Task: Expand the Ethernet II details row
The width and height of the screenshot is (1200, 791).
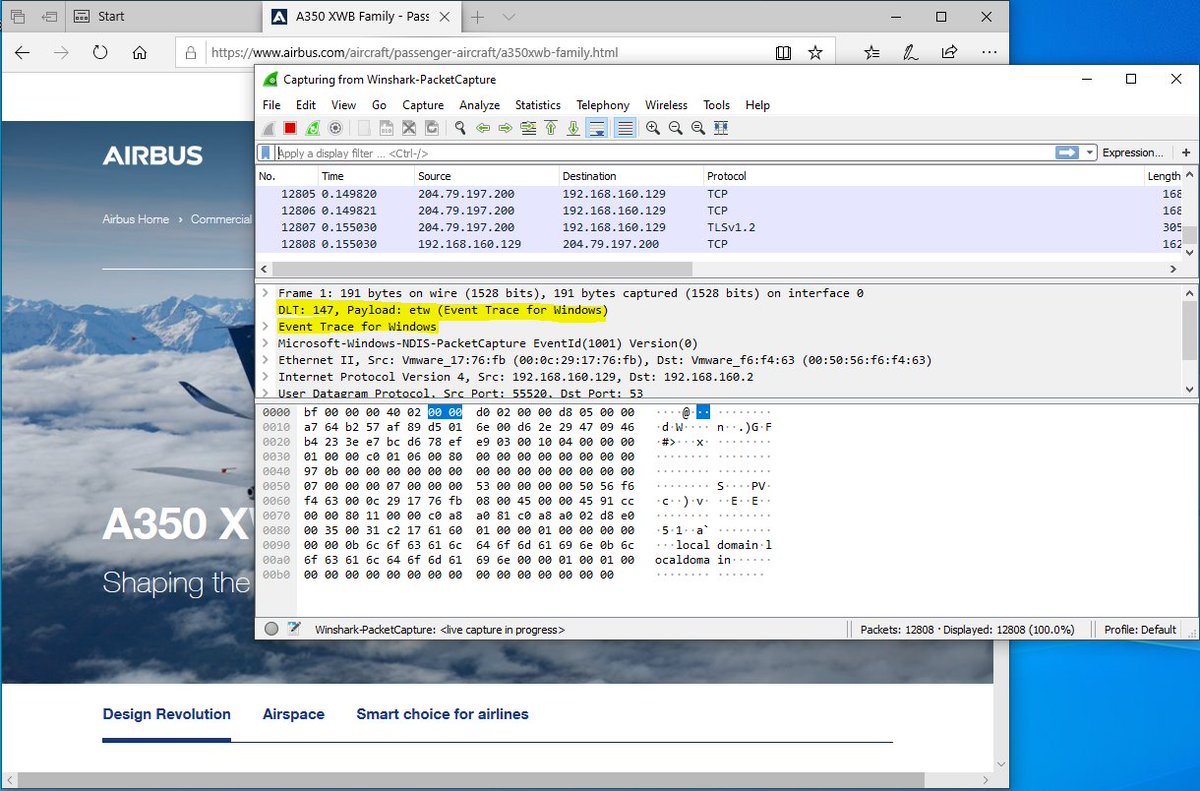Action: pos(266,360)
